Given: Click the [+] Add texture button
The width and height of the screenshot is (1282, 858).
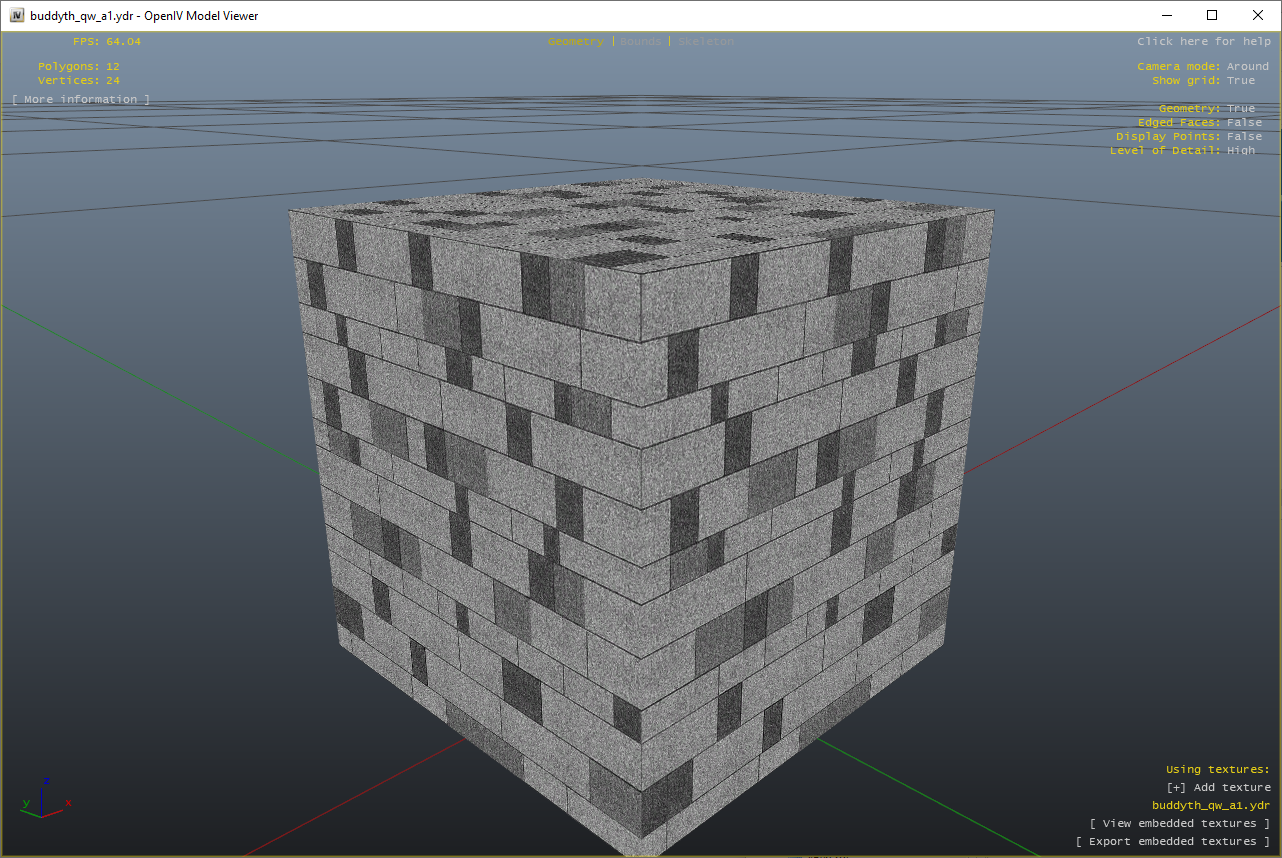Looking at the screenshot, I should [x=1219, y=788].
